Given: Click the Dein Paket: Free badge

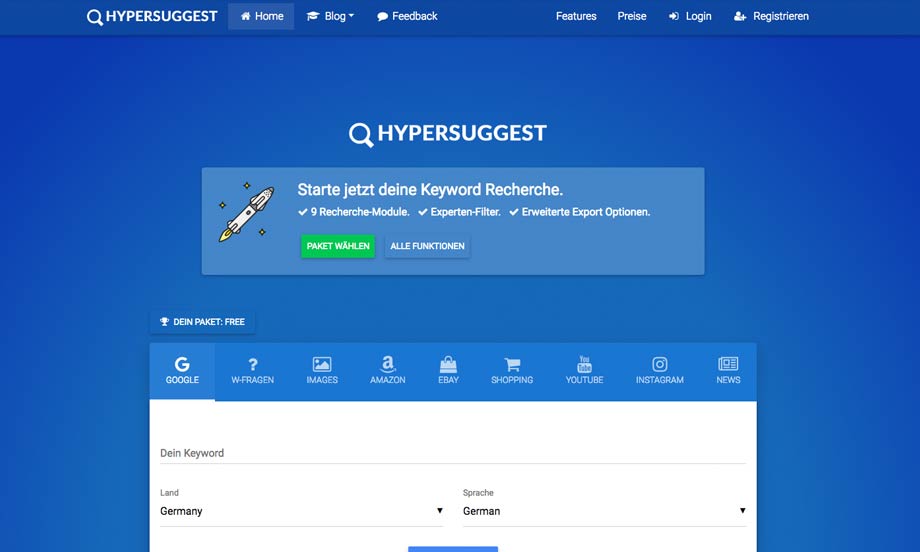Looking at the screenshot, I should pyautogui.click(x=202, y=322).
